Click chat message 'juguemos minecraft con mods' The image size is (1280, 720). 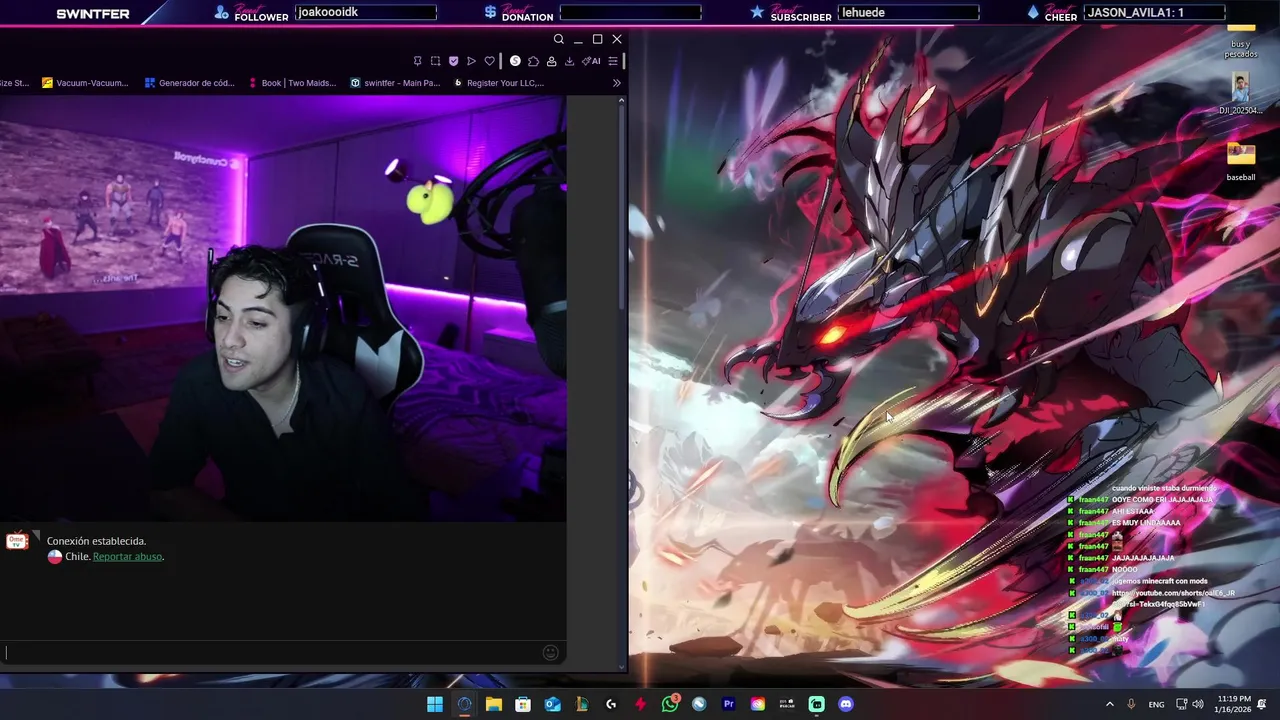1160,581
